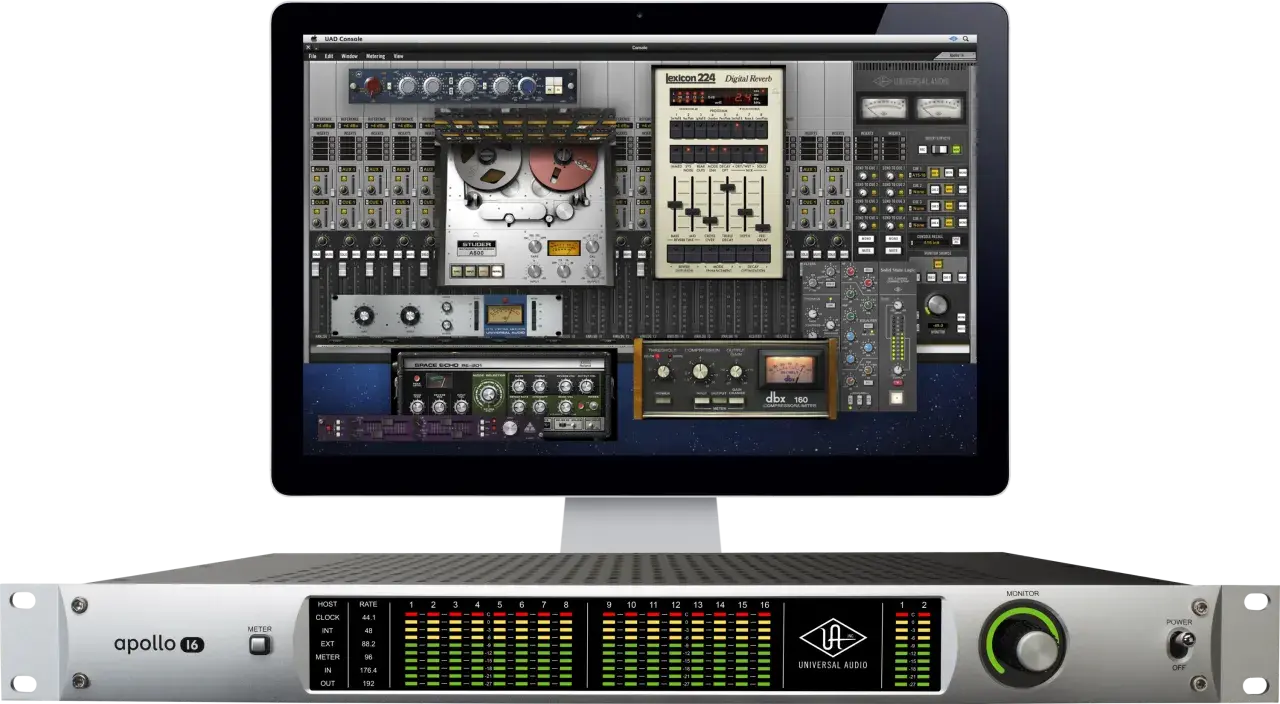Viewport: 1280px width, 704px height.
Task: Click the dbx 160 VU meter
Action: point(788,371)
